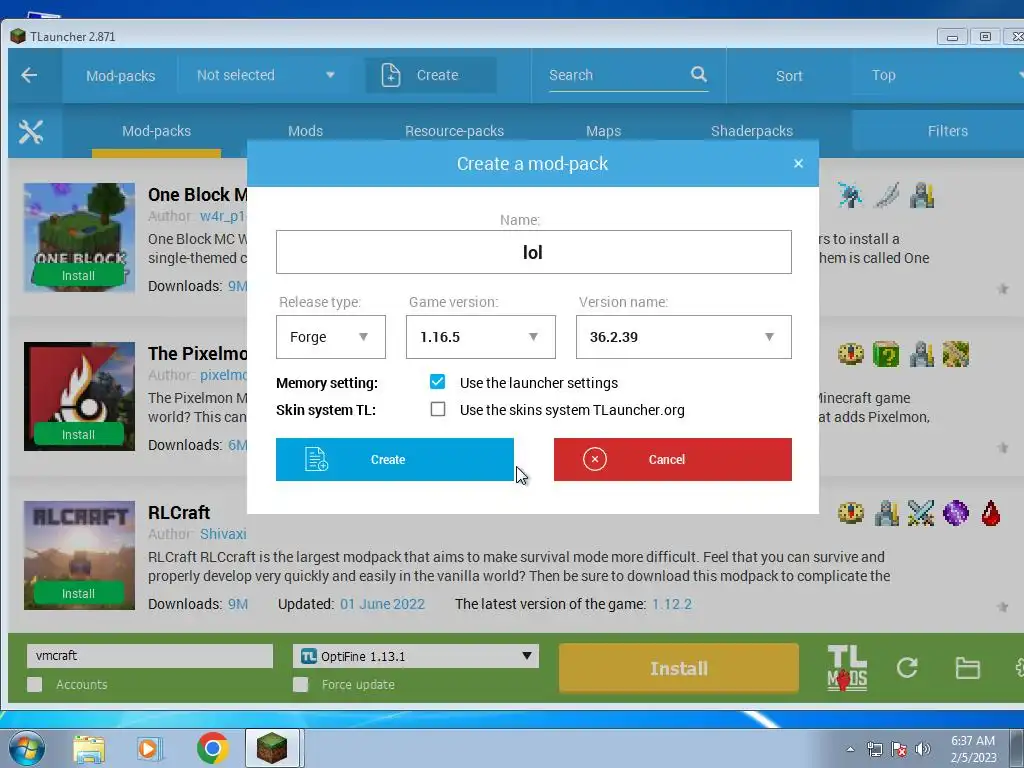Click the TL Mods logo icon

(847, 668)
